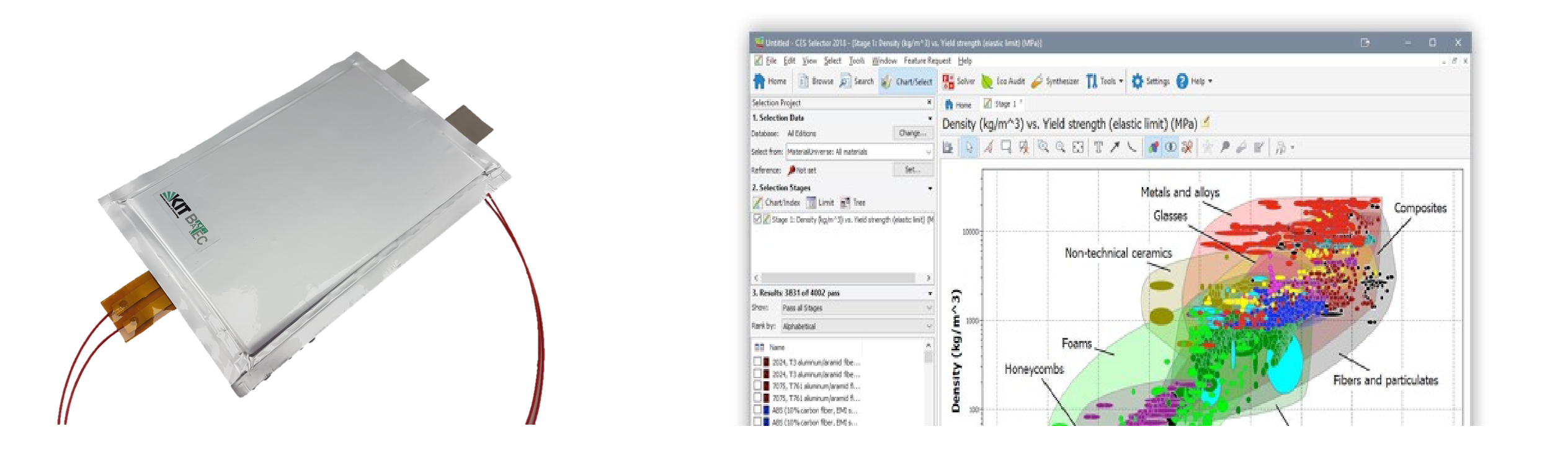This screenshot has height=460, width=1568.
Task: Select the text annotation T tool
Action: pos(1098,148)
